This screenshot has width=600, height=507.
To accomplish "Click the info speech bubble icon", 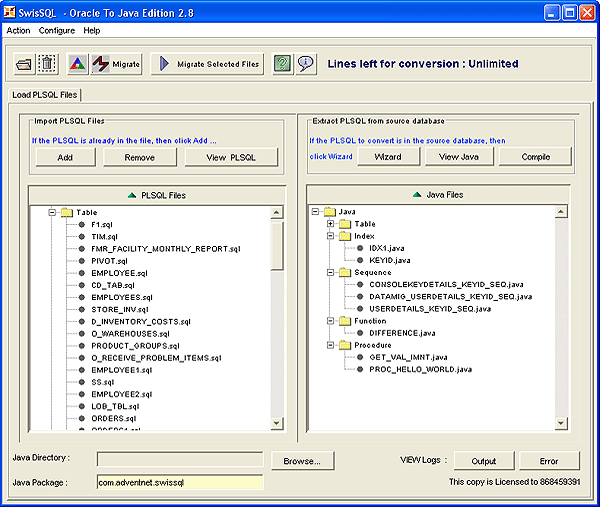I will [306, 64].
